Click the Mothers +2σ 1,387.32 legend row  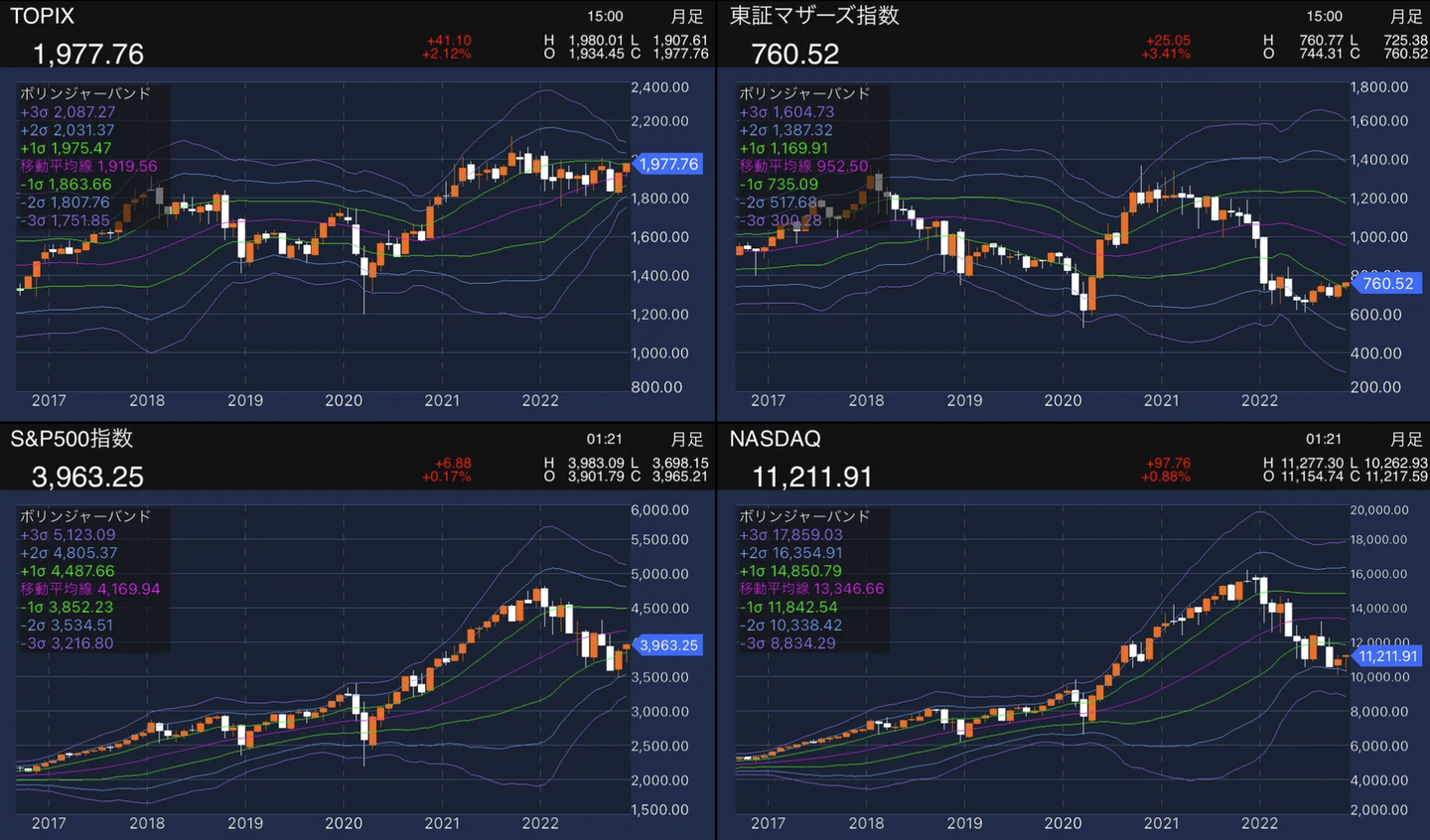786,130
